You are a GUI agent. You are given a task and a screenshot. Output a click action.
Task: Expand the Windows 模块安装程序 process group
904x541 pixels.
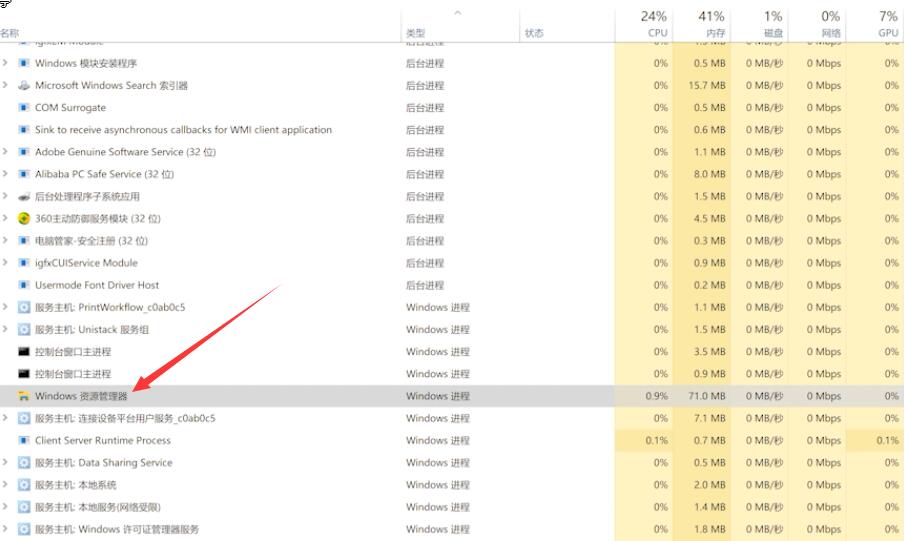click(x=5, y=62)
